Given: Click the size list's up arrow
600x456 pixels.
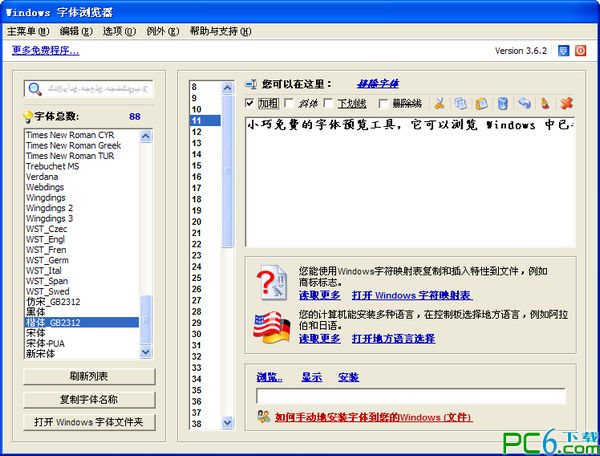Looking at the screenshot, I should pyautogui.click(x=227, y=88).
